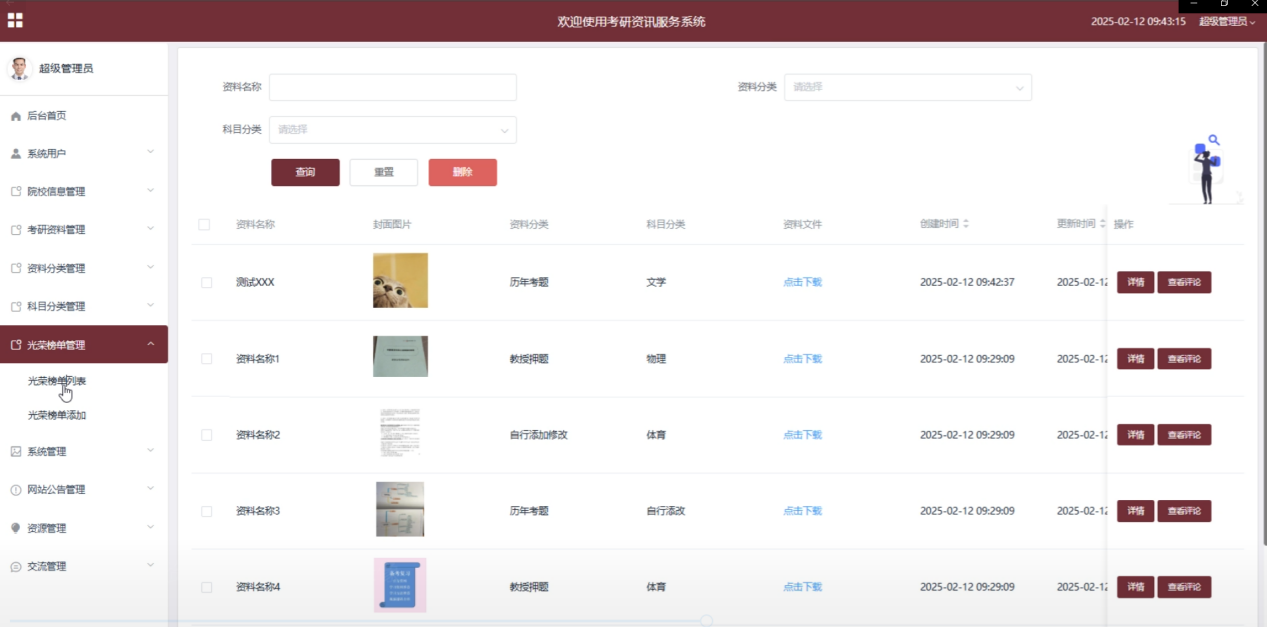Screen dimensions: 1267x627
Task: Open the cover thumbnail of 资料名称3
Action: (400, 509)
